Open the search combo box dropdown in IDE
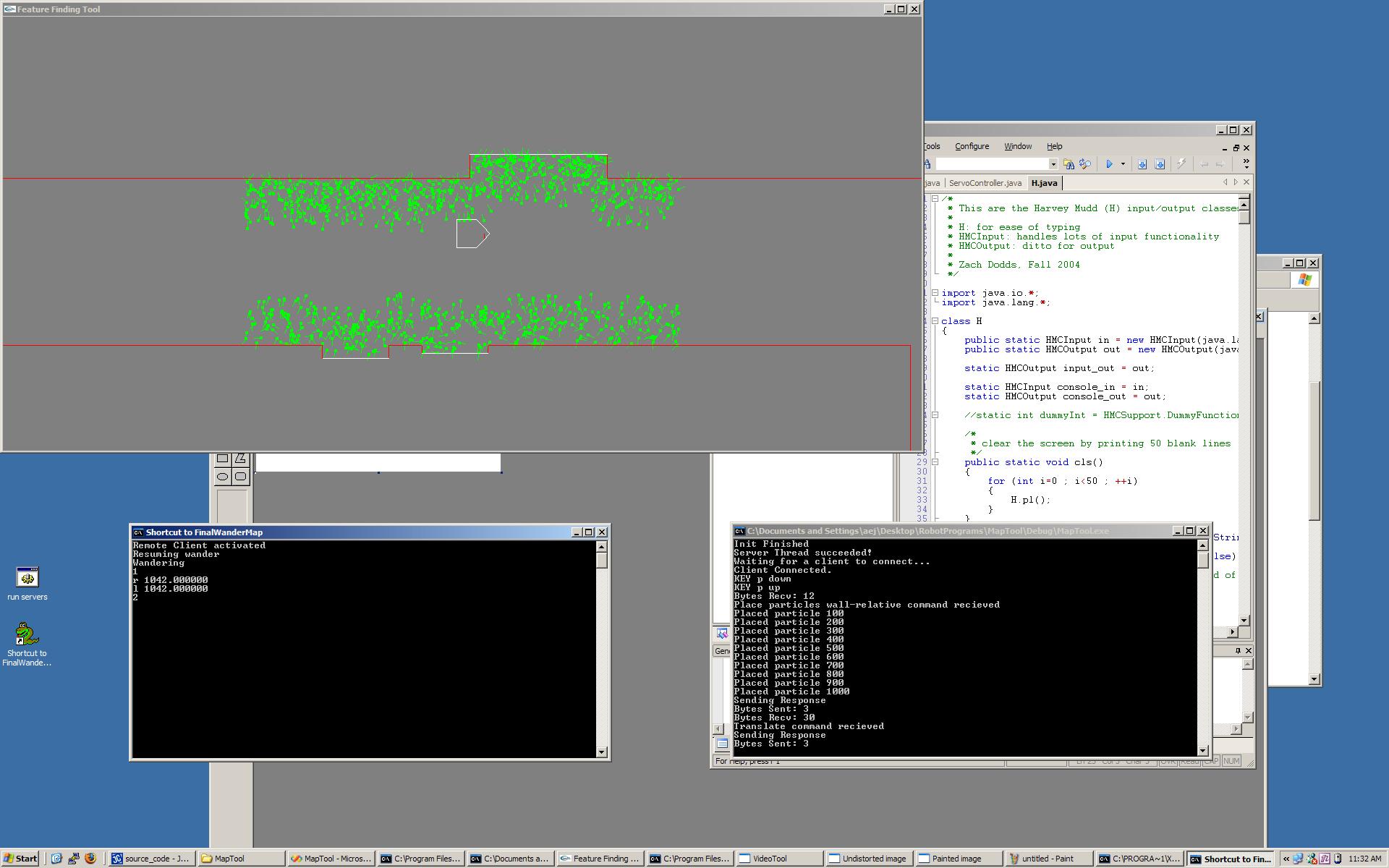 [x=1053, y=164]
